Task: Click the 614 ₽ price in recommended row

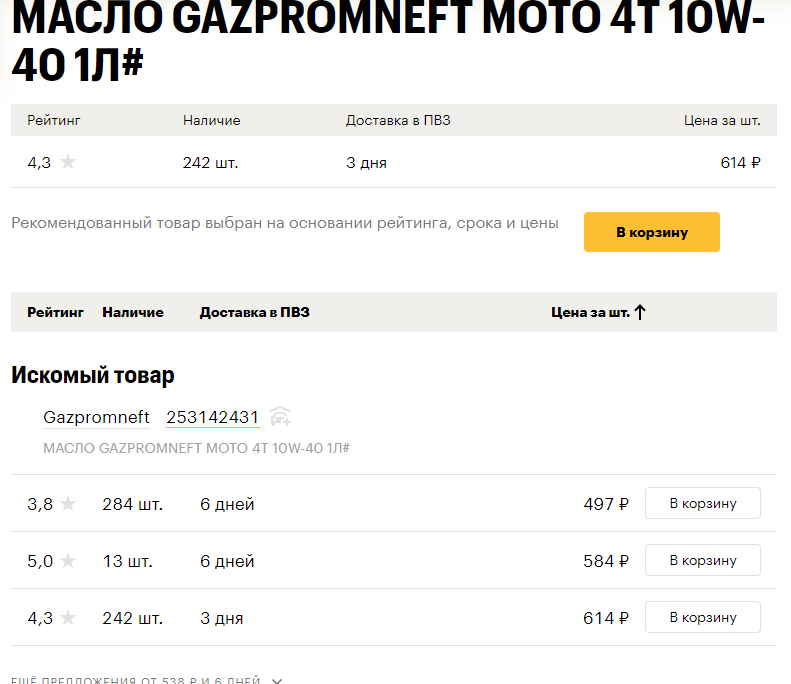Action: tap(740, 162)
